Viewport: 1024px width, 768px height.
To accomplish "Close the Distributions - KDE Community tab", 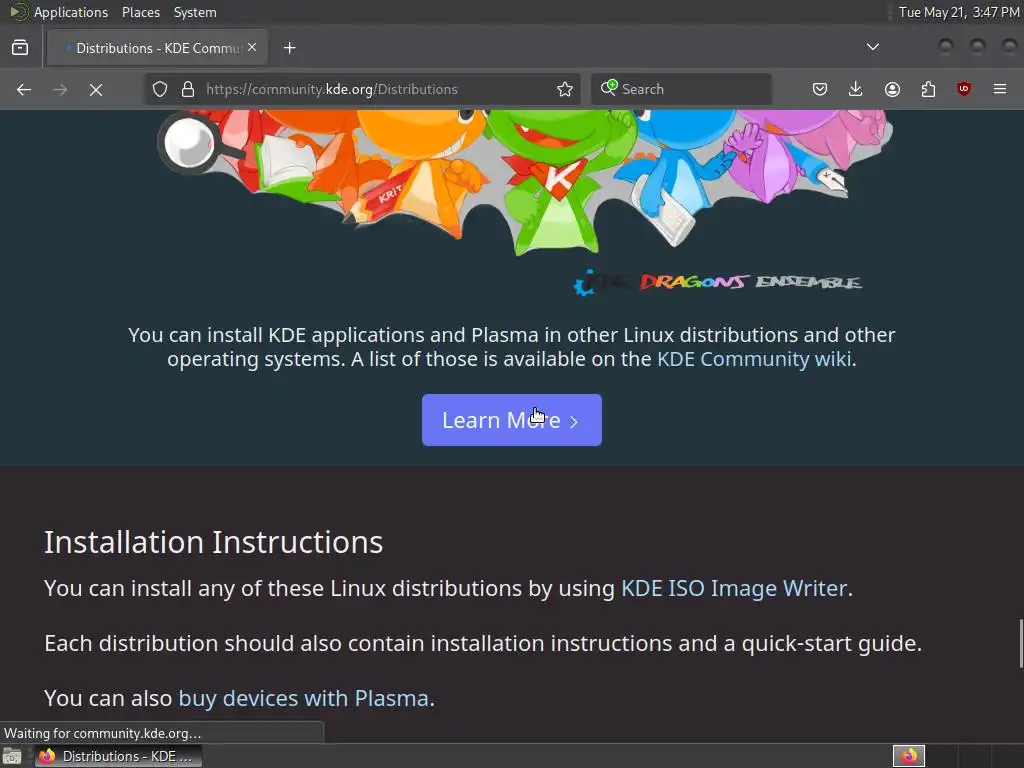I will [x=252, y=47].
